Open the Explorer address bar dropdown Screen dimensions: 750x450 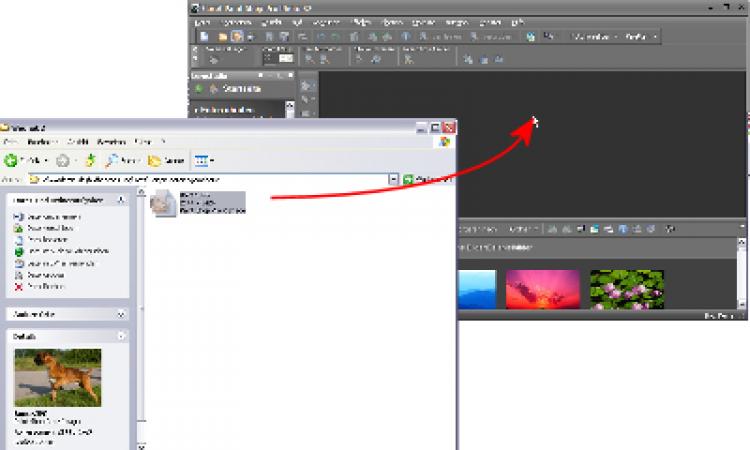(x=394, y=179)
